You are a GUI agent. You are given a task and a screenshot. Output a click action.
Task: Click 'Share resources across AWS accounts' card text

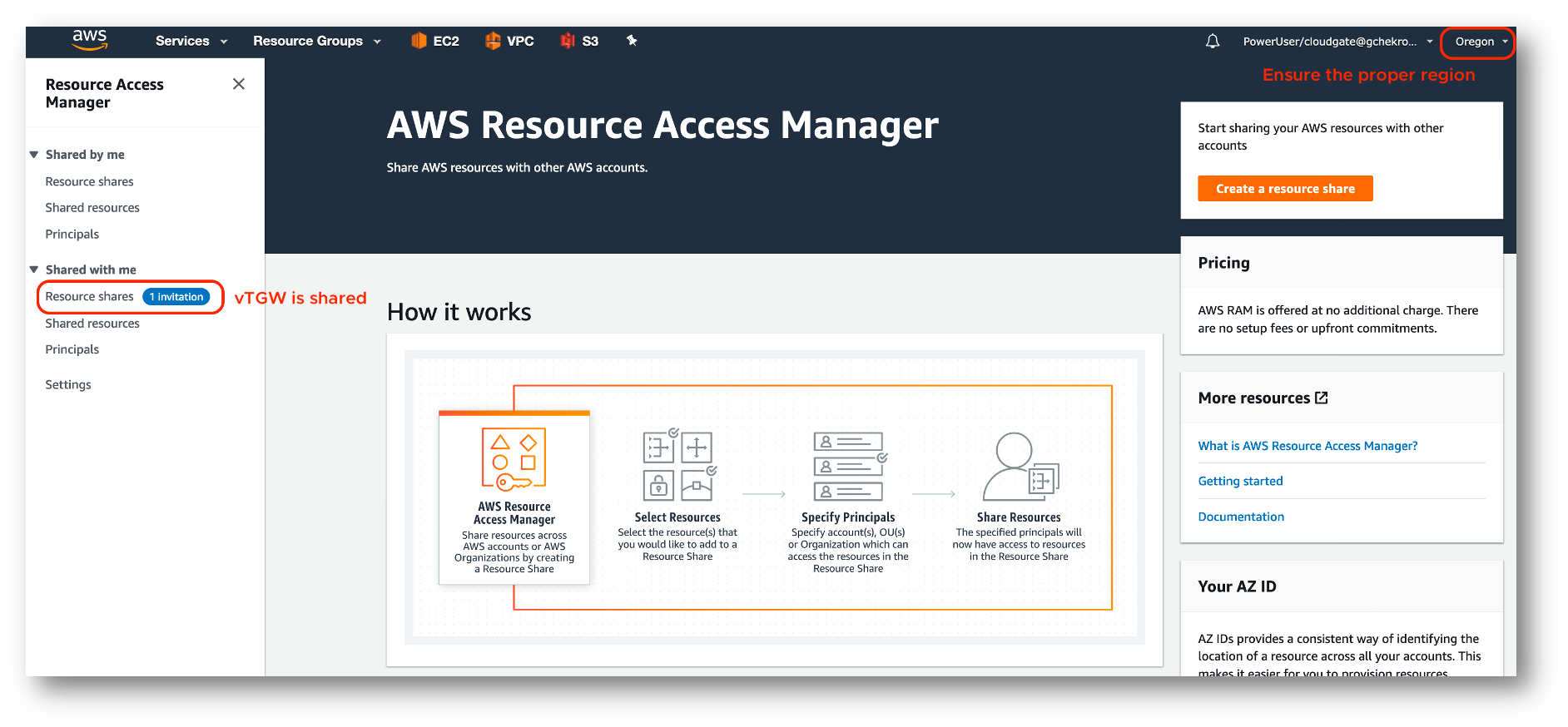pos(514,552)
